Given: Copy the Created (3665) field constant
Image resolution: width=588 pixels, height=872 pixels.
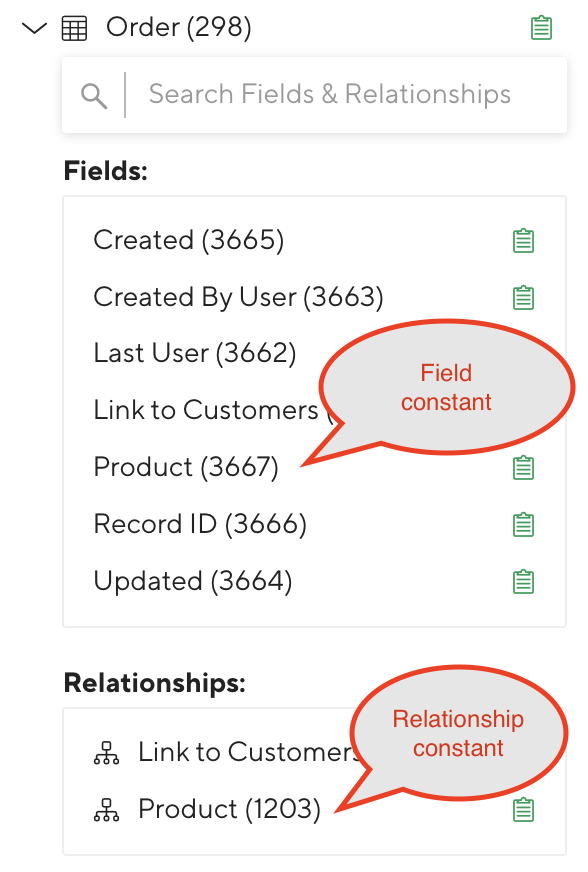Looking at the screenshot, I should (x=523, y=240).
